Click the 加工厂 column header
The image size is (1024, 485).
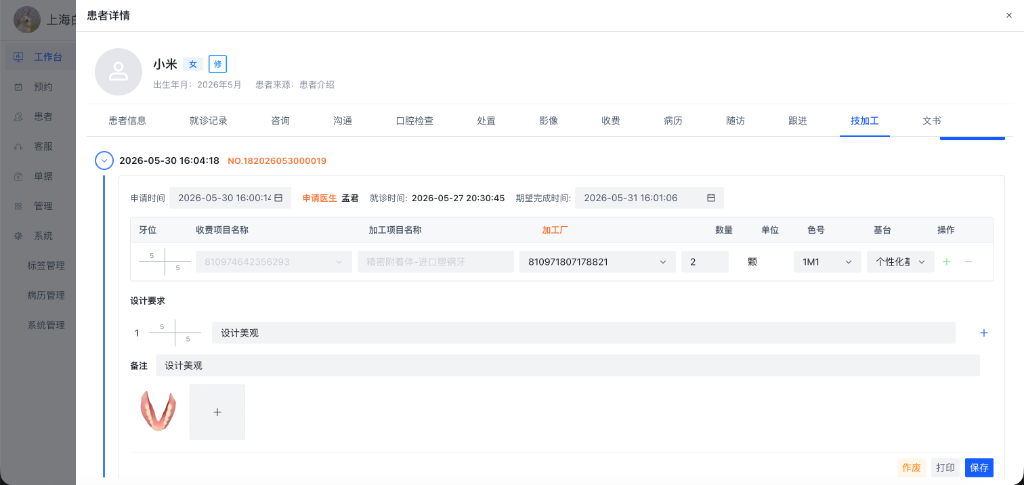[556, 230]
